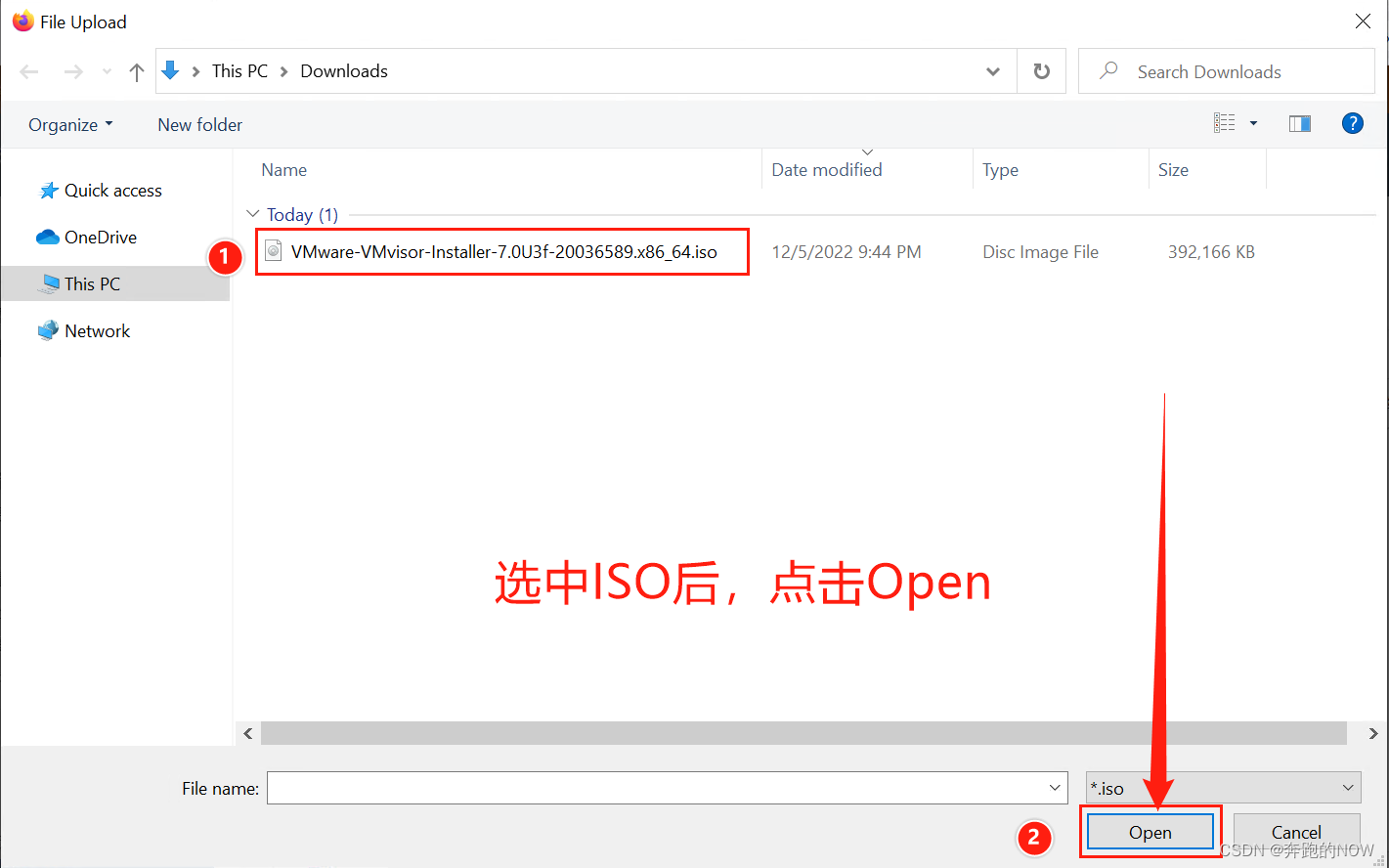Click horizontal scrollbar left arrow
This screenshot has height=868, width=1389.
click(x=248, y=733)
